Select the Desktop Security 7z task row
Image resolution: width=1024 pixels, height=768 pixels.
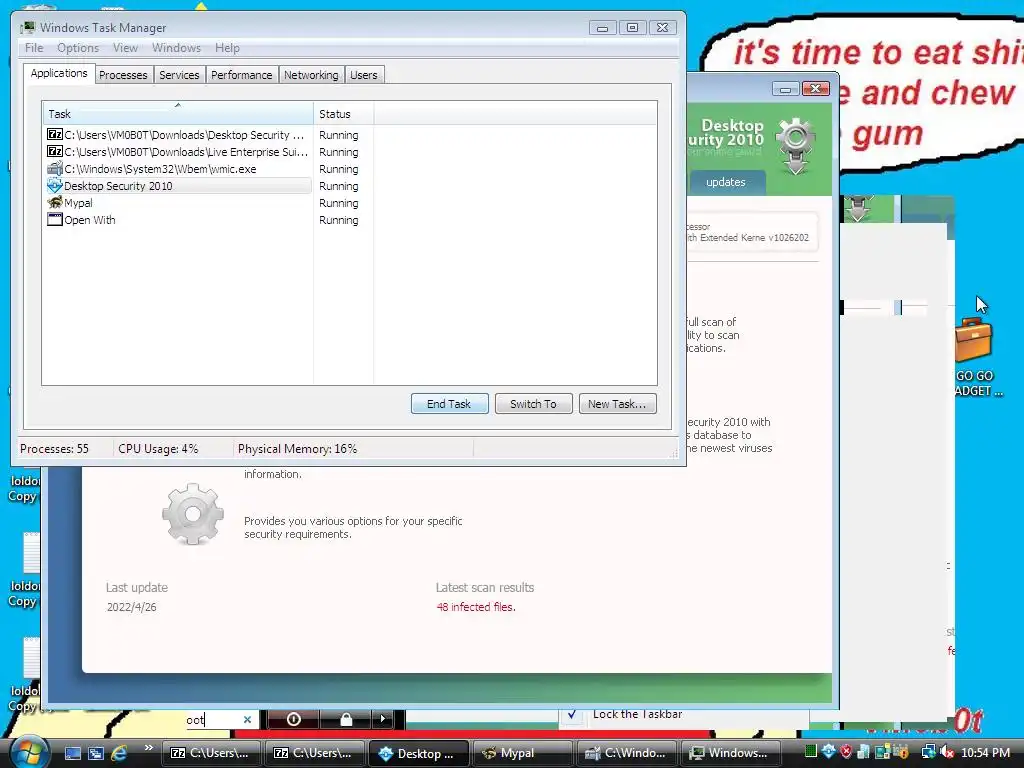click(178, 135)
